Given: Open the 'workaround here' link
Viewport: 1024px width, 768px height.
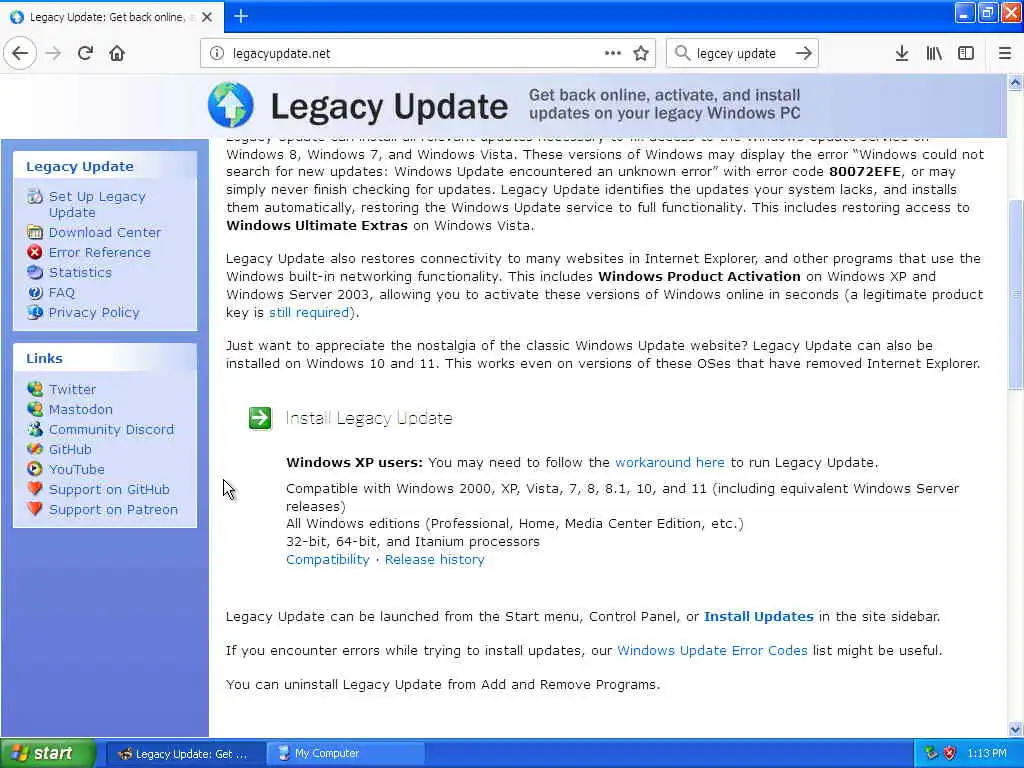Looking at the screenshot, I should [669, 462].
